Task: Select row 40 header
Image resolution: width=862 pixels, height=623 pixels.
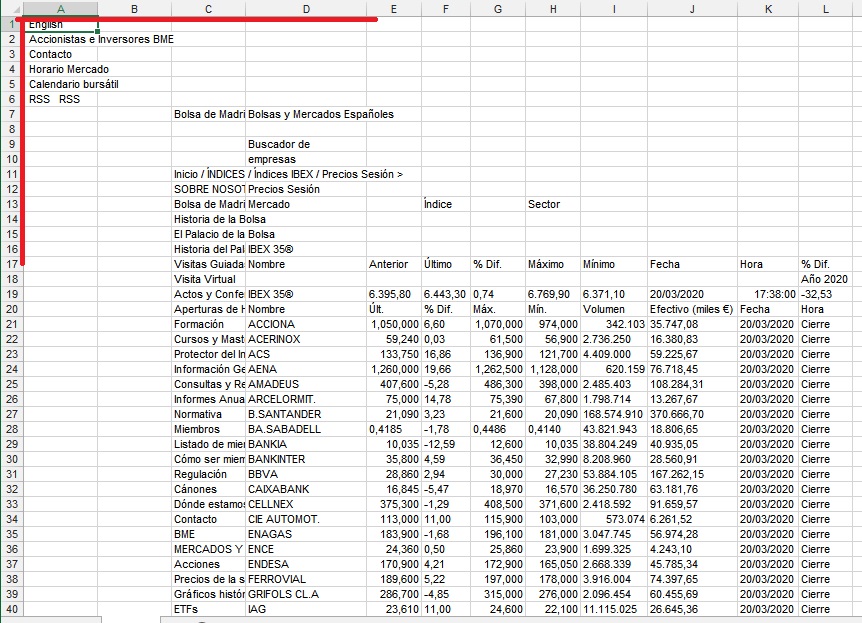Action: 12,609
